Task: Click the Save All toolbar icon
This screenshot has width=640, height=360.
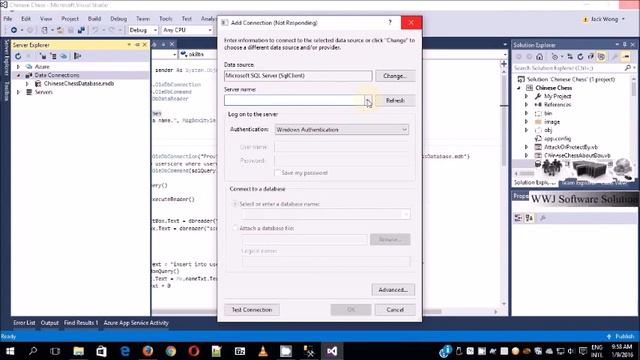Action: click(81, 30)
